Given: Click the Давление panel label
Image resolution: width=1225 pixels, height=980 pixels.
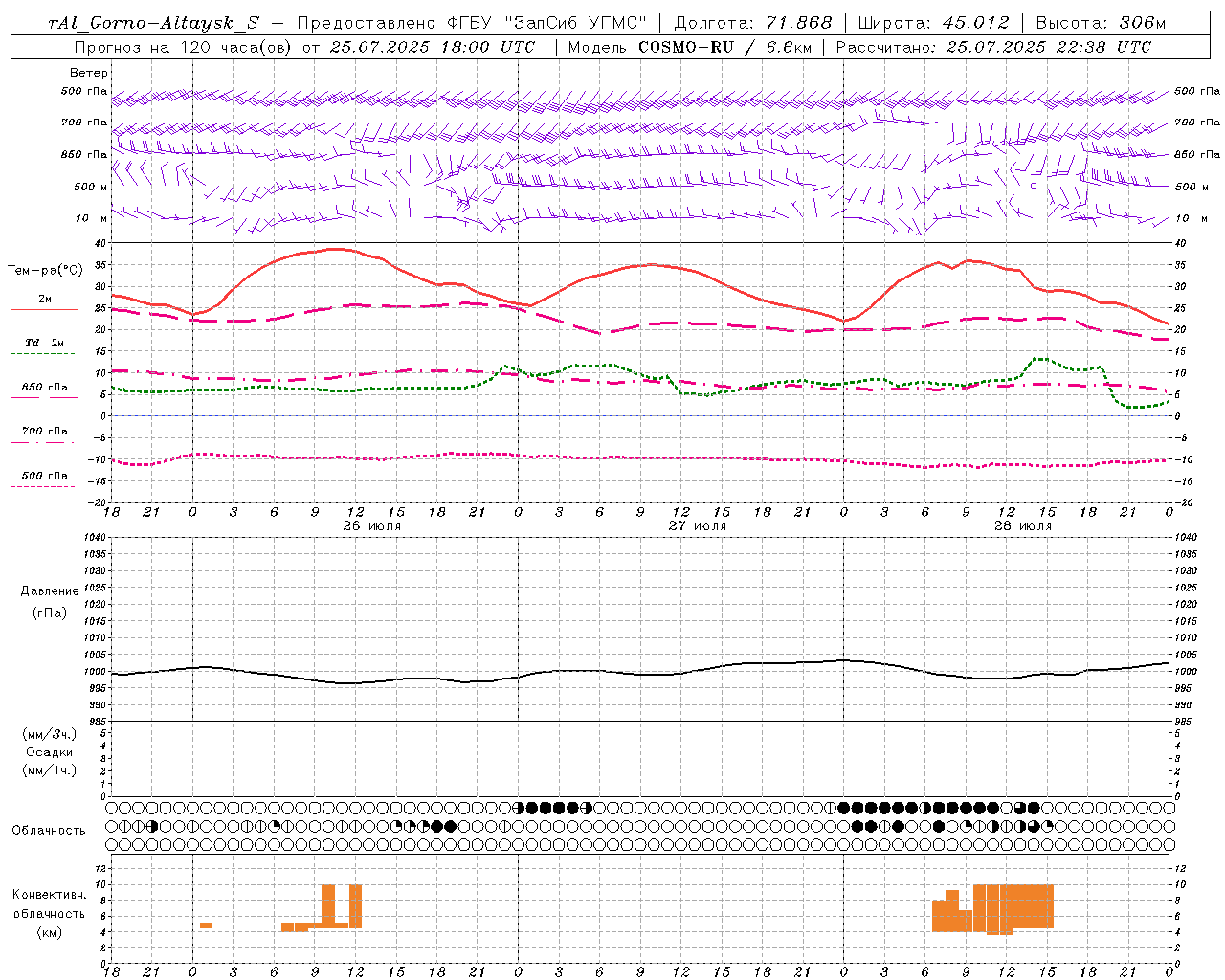Looking at the screenshot, I should tap(50, 591).
